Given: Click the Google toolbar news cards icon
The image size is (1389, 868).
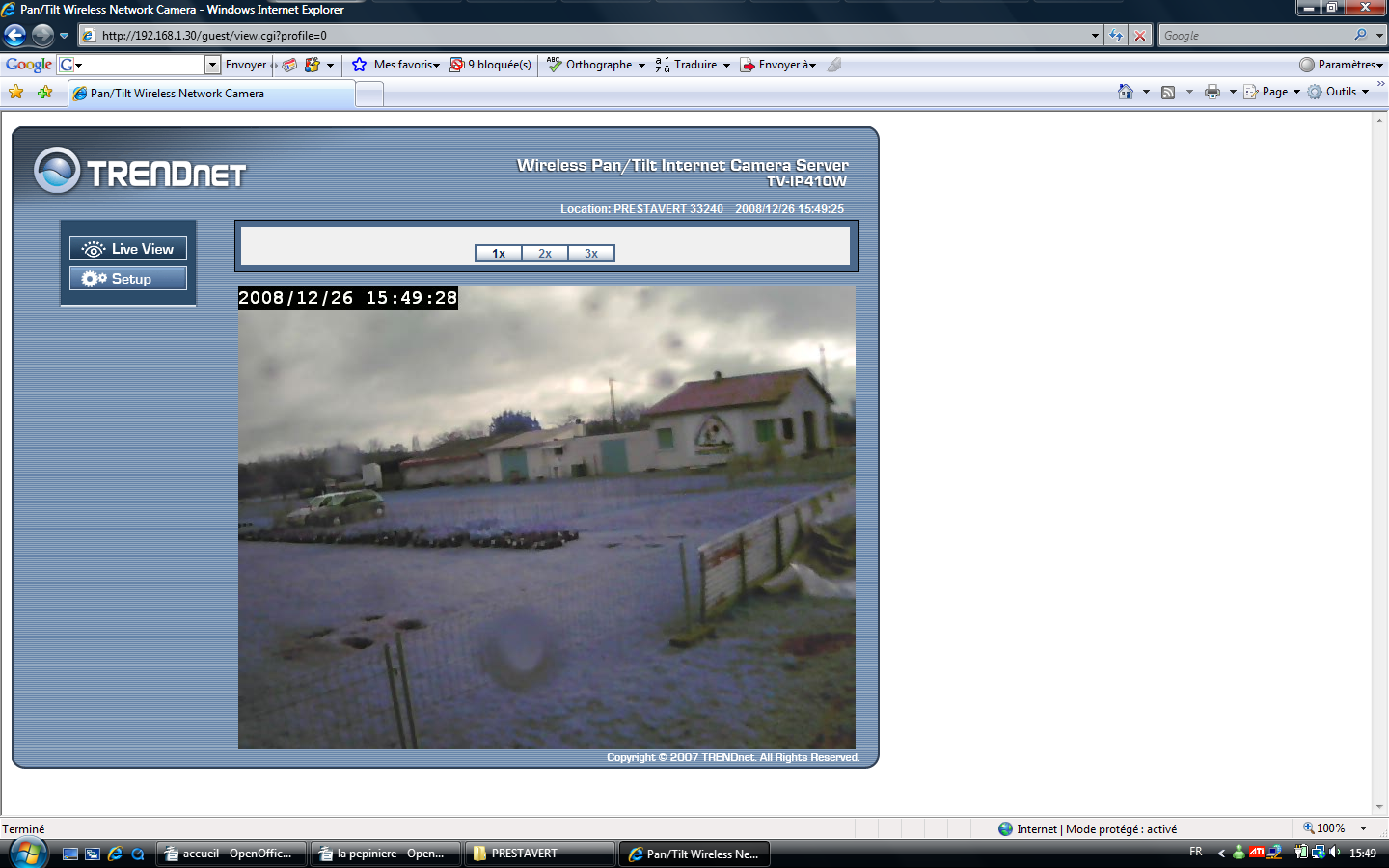Looking at the screenshot, I should [x=289, y=65].
